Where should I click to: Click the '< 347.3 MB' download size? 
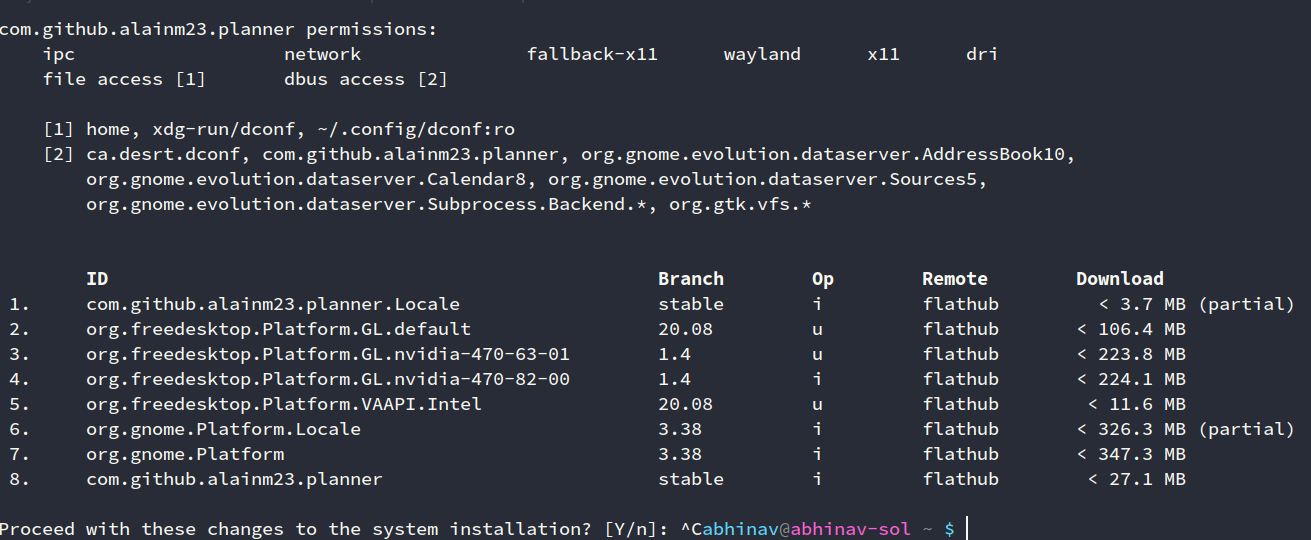pos(1131,454)
